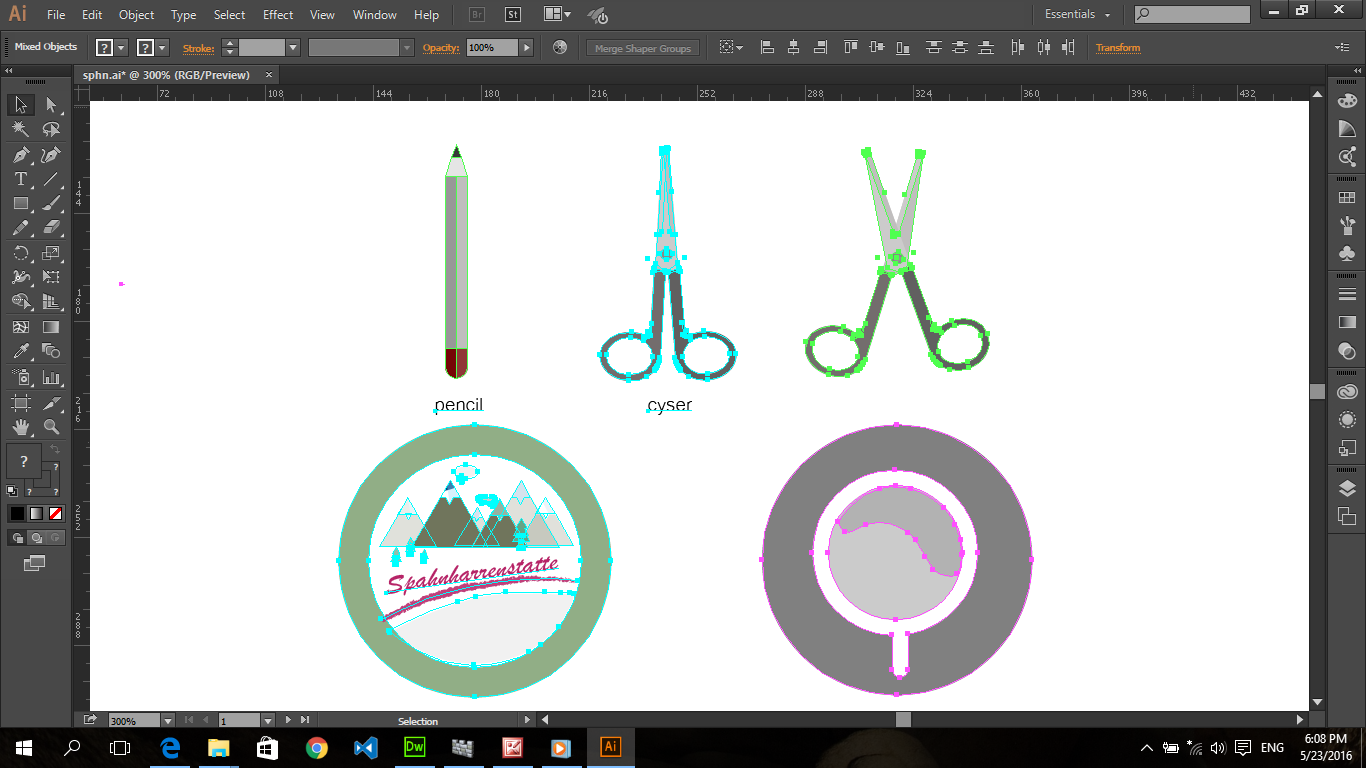Click the Horizontal Align Left icon

(x=767, y=48)
